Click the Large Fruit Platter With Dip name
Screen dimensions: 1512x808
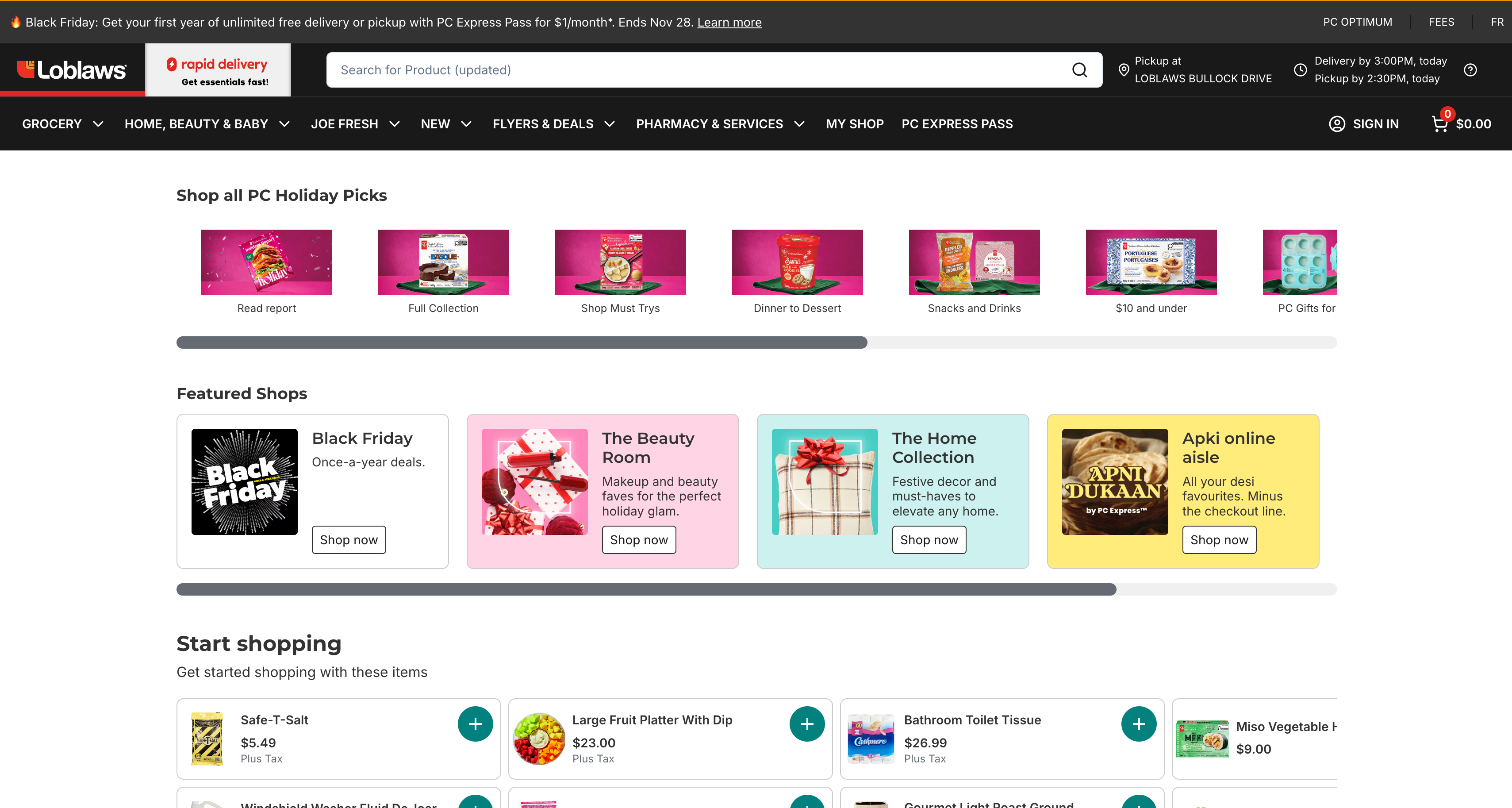pos(652,720)
